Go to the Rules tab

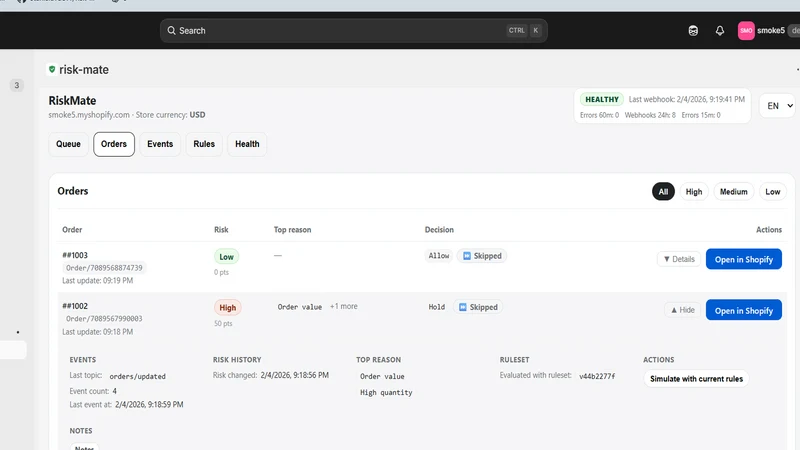coord(204,144)
